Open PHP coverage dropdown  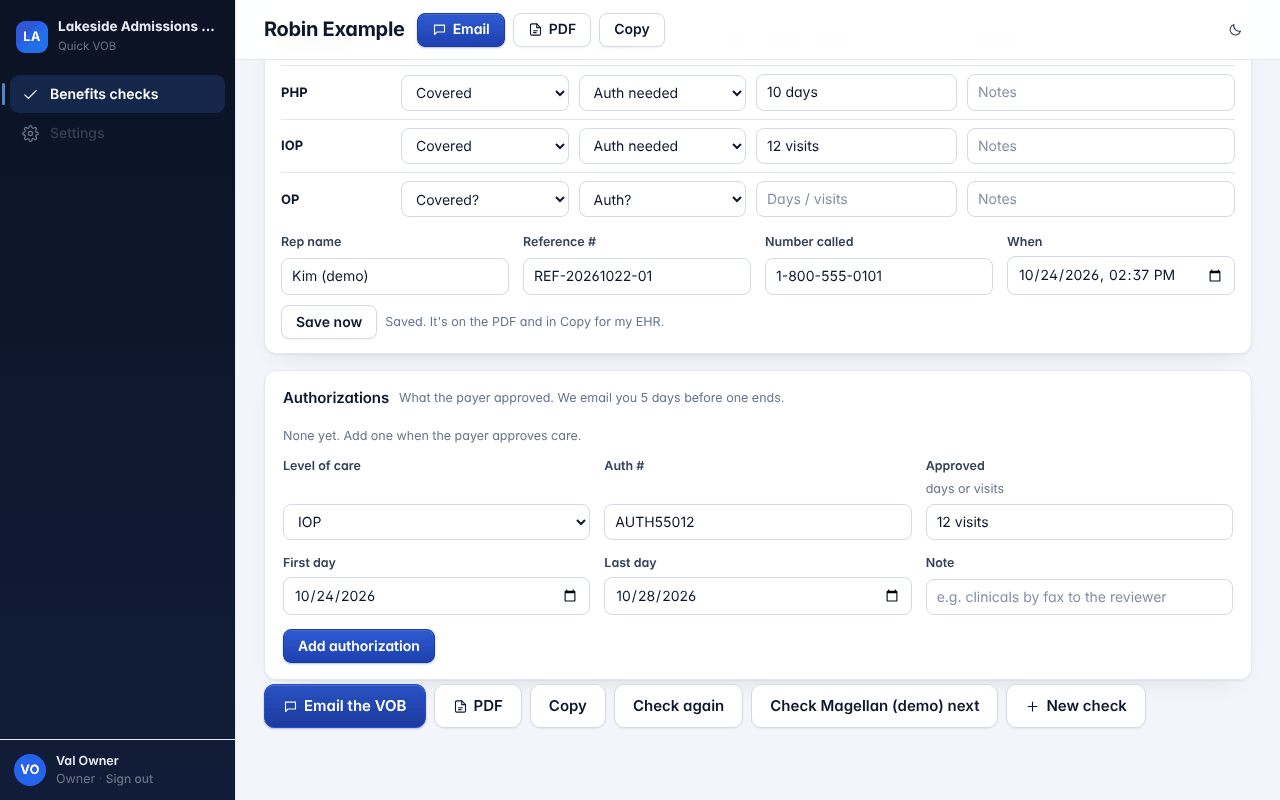485,93
